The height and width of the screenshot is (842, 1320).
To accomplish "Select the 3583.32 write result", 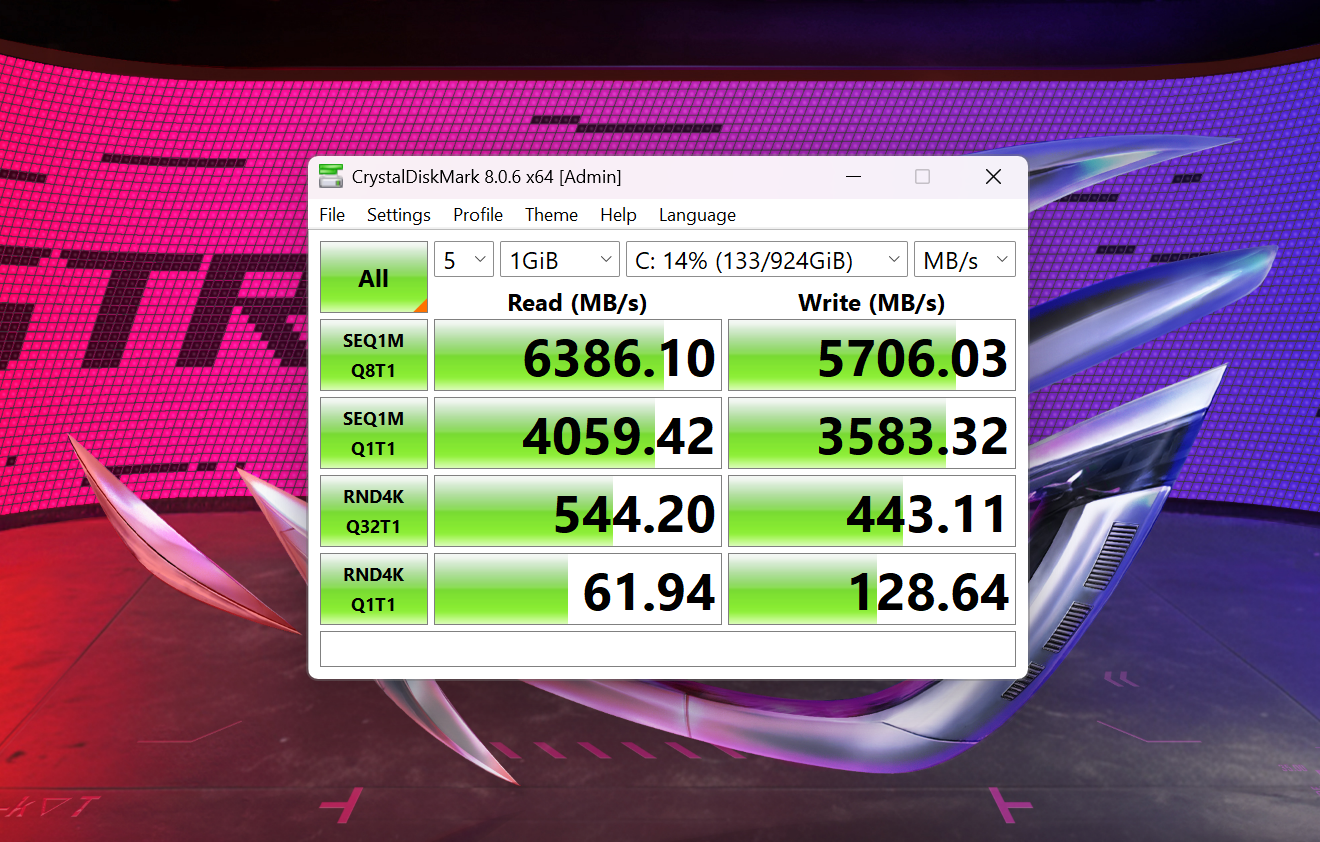I will pos(872,433).
